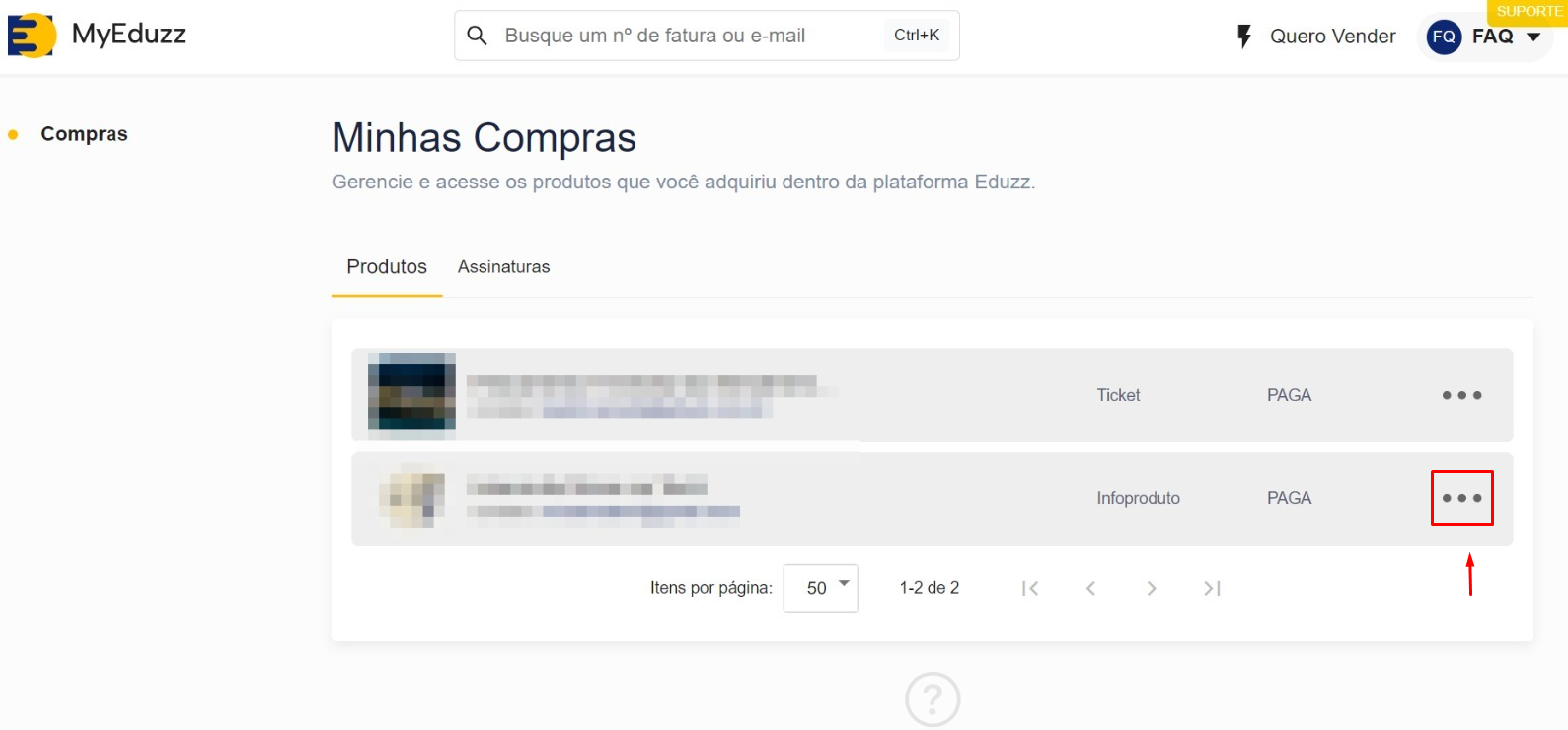Screen dimensions: 1568x730
Task: Click the search magnifier icon
Action: (478, 36)
